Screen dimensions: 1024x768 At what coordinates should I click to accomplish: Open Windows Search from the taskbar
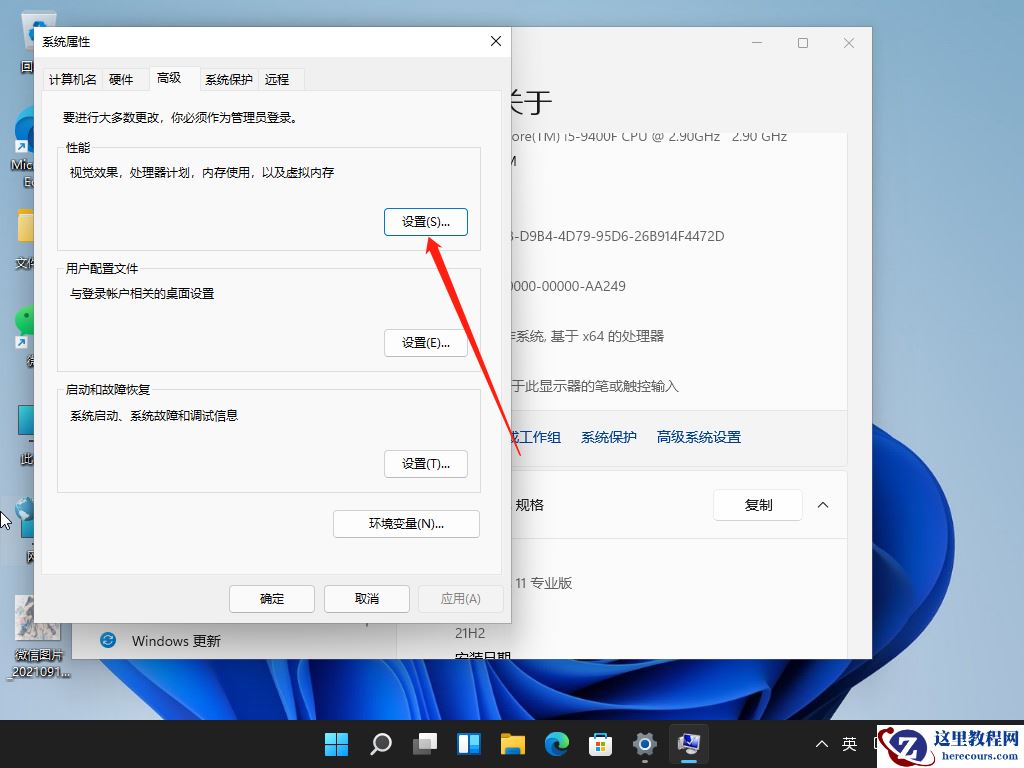pyautogui.click(x=381, y=744)
